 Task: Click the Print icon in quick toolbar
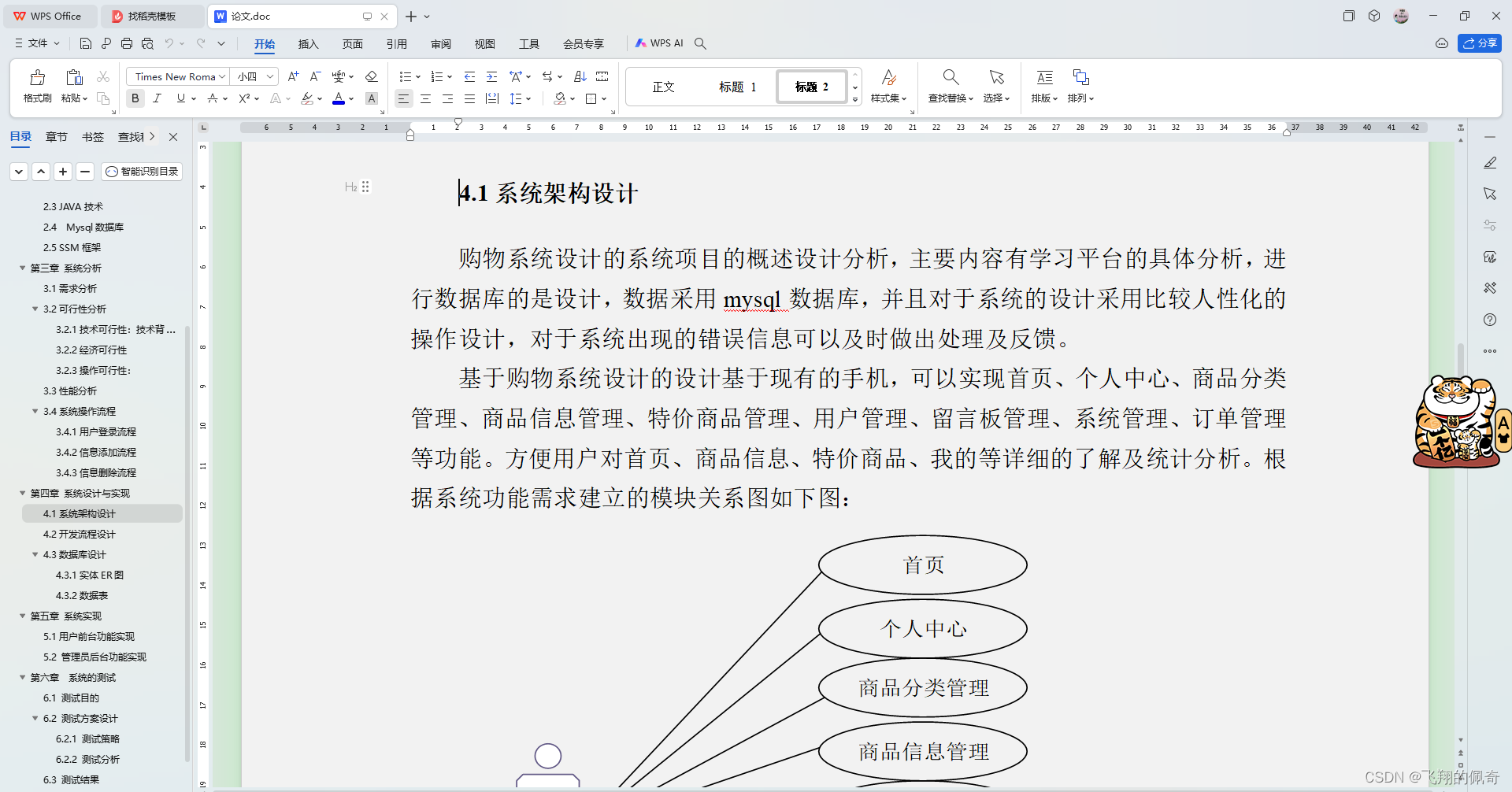tap(127, 43)
